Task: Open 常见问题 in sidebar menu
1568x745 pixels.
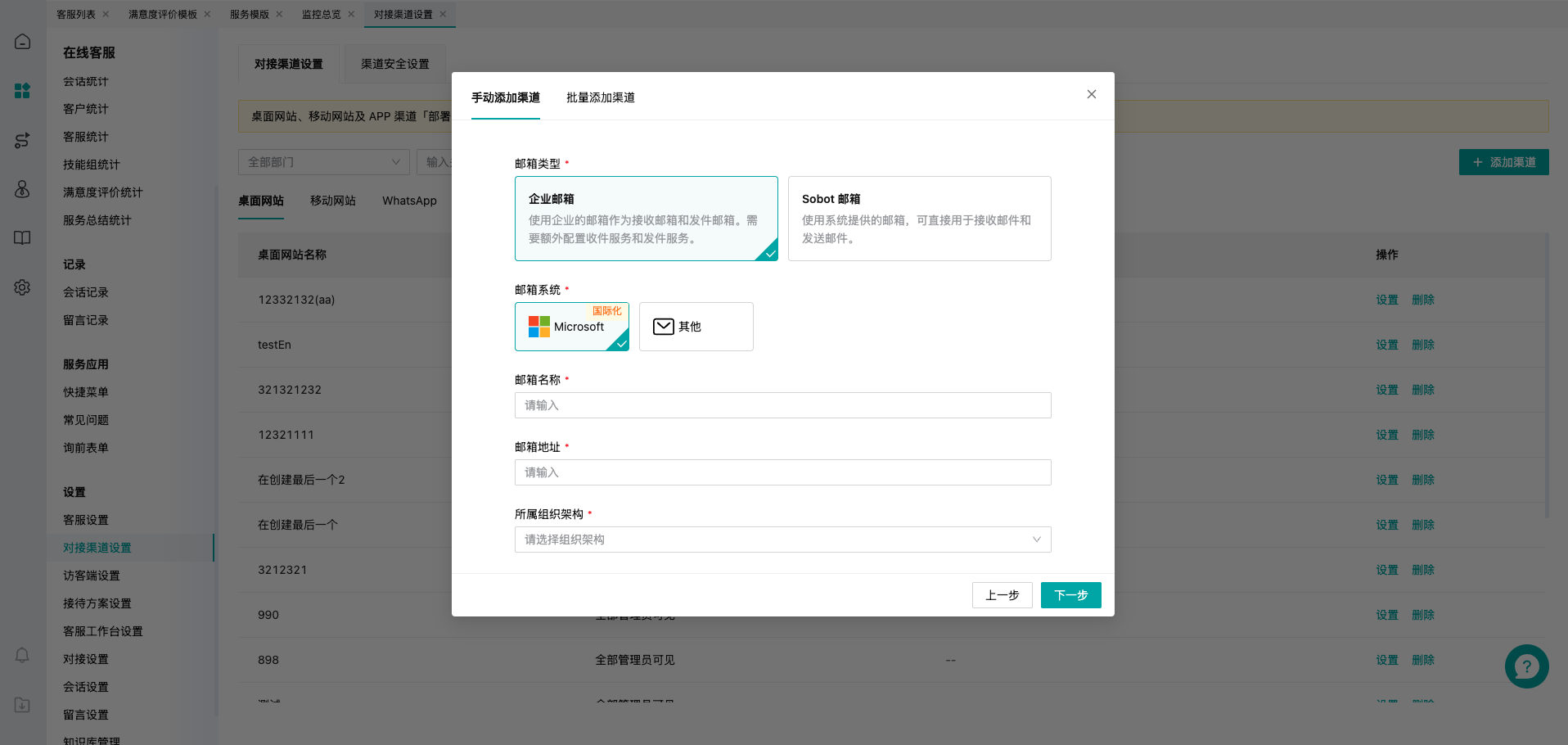Action: 86,420
